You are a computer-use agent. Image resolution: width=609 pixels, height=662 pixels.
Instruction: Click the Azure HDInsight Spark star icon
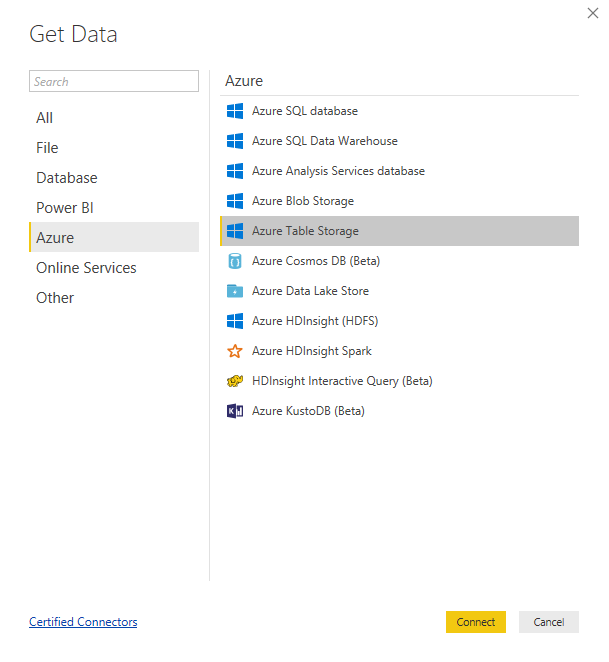click(x=235, y=351)
